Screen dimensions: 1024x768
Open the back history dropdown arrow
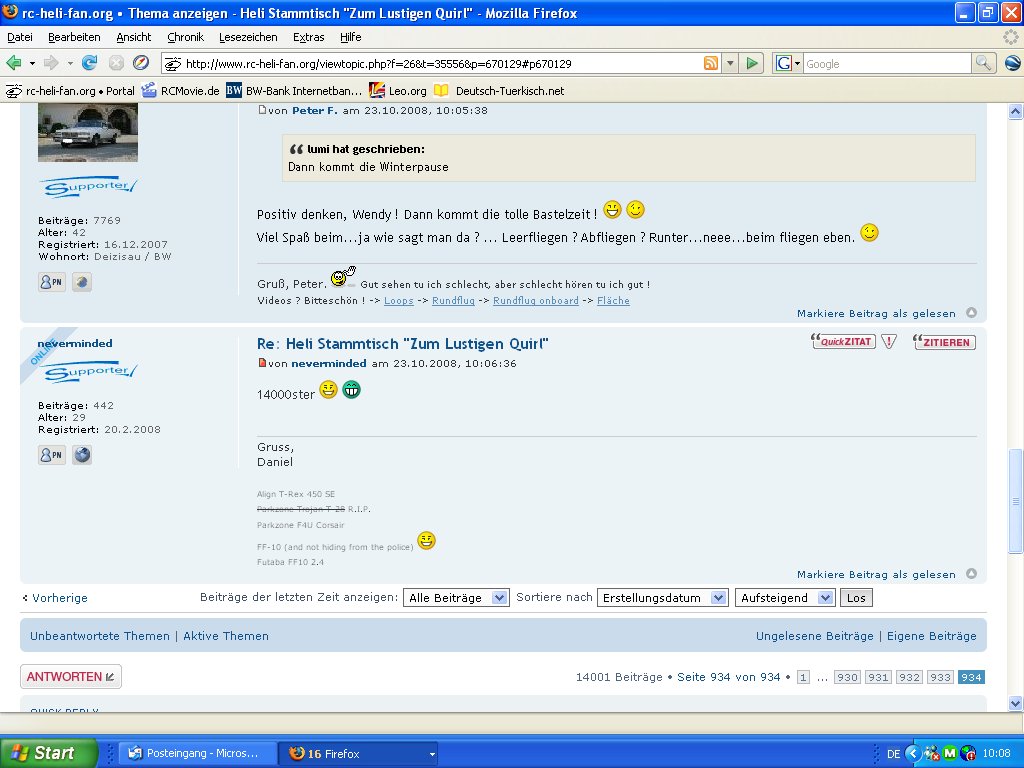(32, 64)
